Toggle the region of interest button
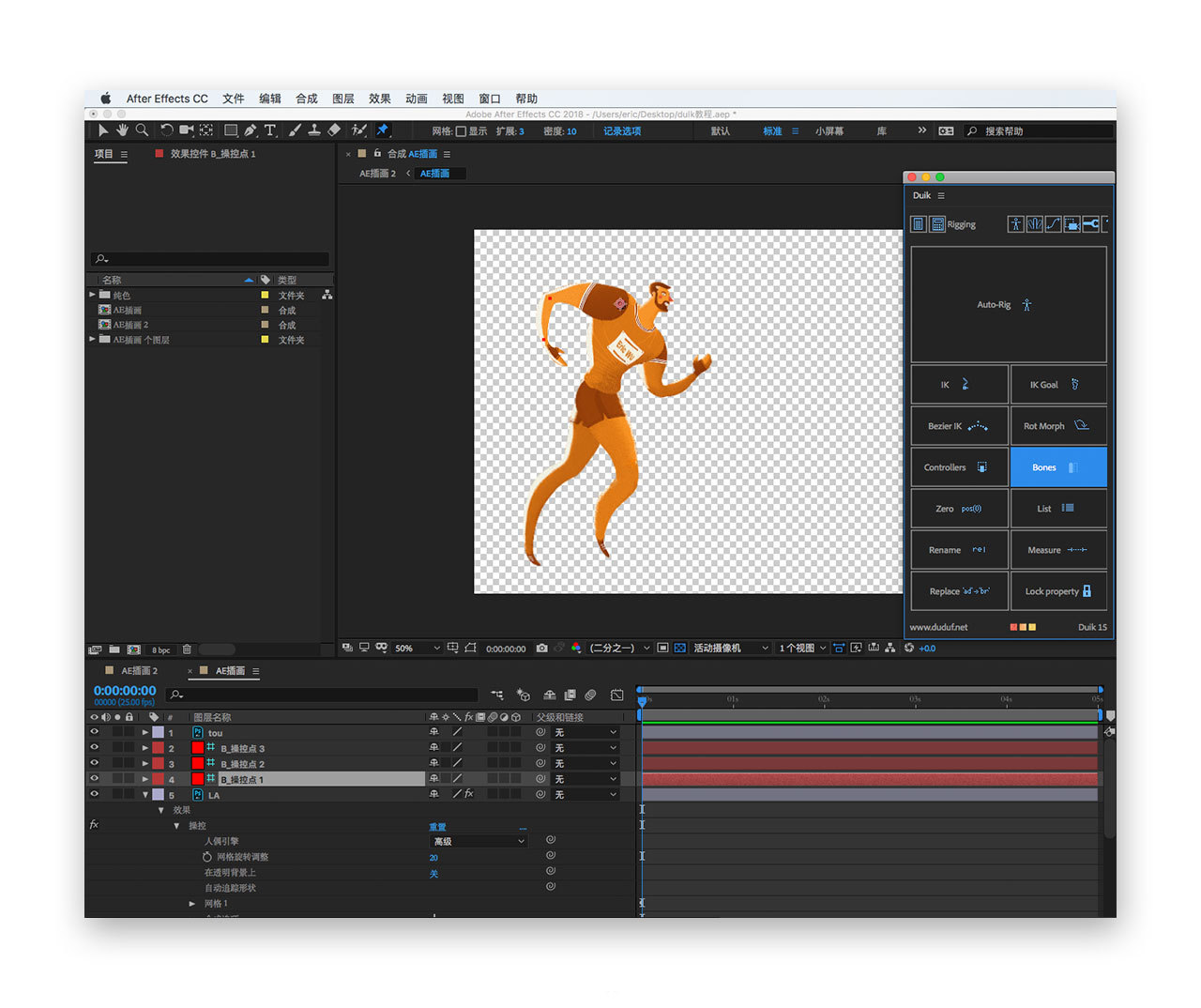This screenshot has height=1008, width=1201. (662, 648)
